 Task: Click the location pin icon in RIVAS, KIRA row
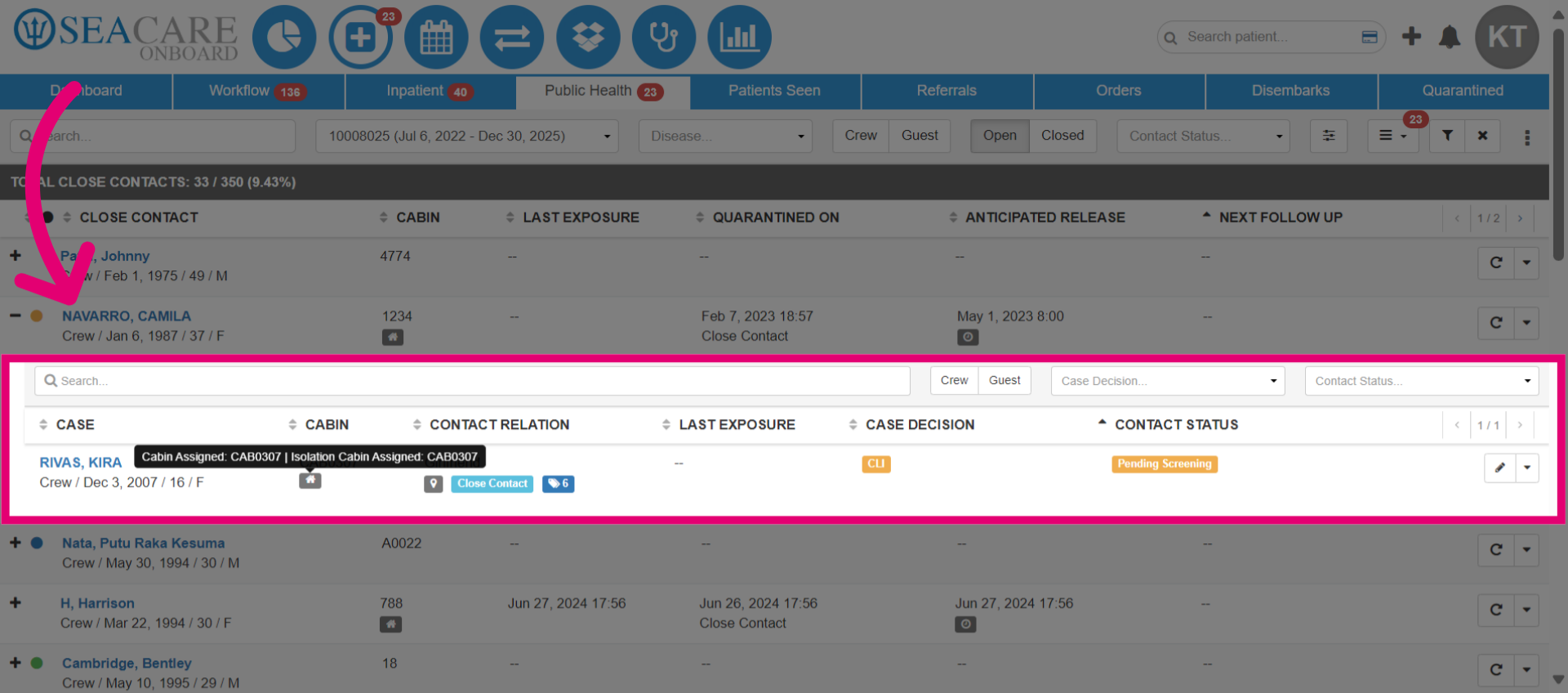coord(434,484)
